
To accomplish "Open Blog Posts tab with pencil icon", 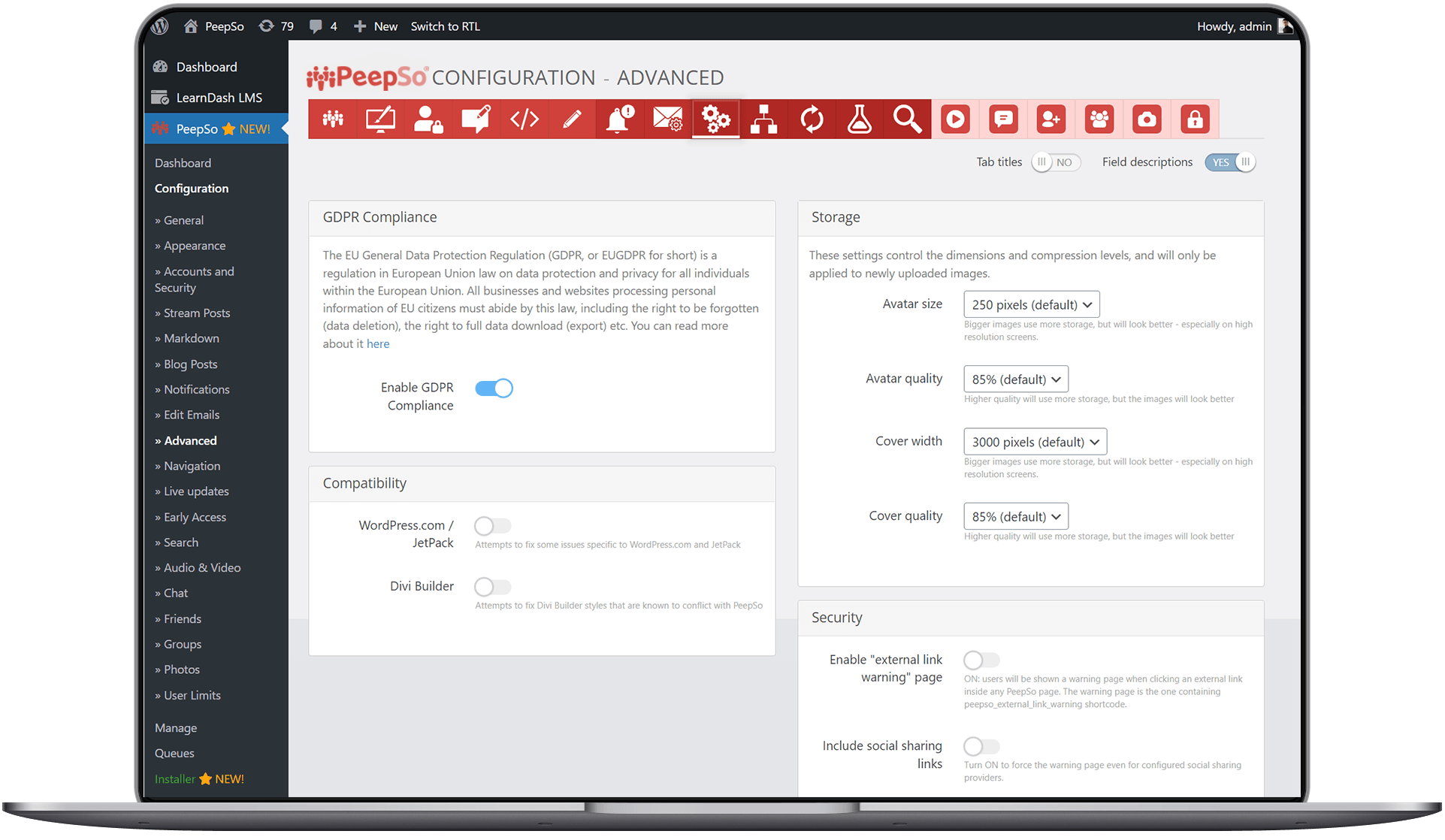I will pyautogui.click(x=572, y=119).
